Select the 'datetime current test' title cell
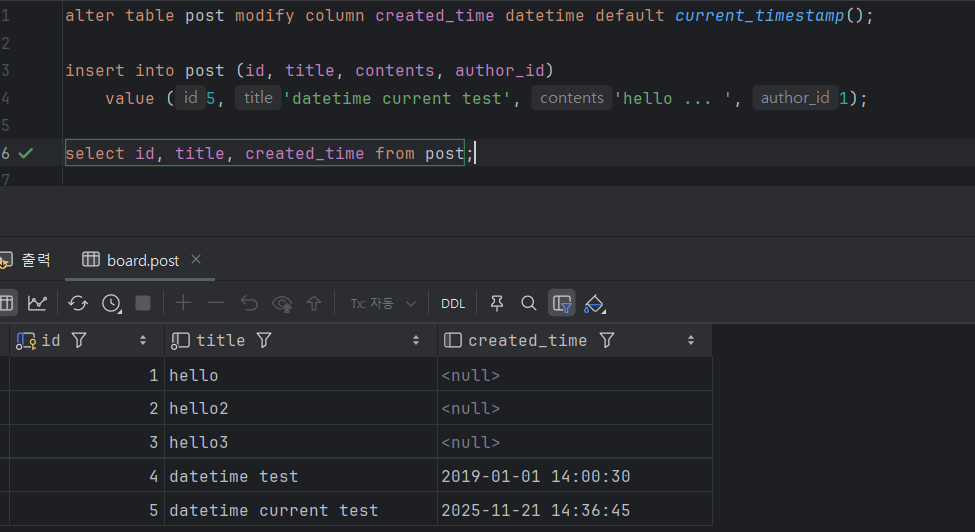 (301, 510)
